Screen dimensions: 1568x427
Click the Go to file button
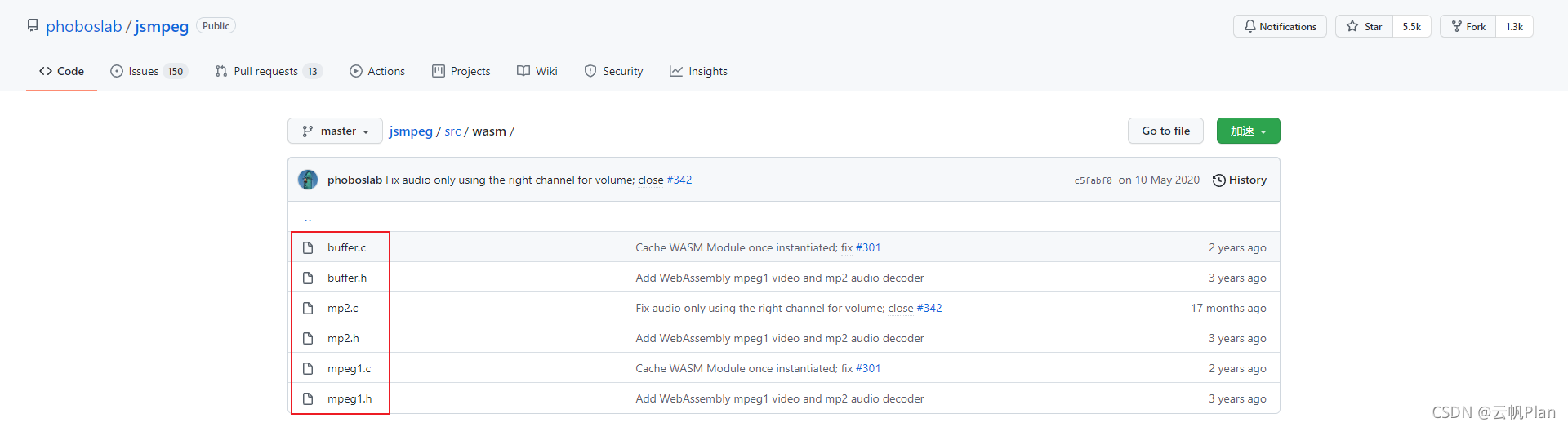pos(1165,131)
